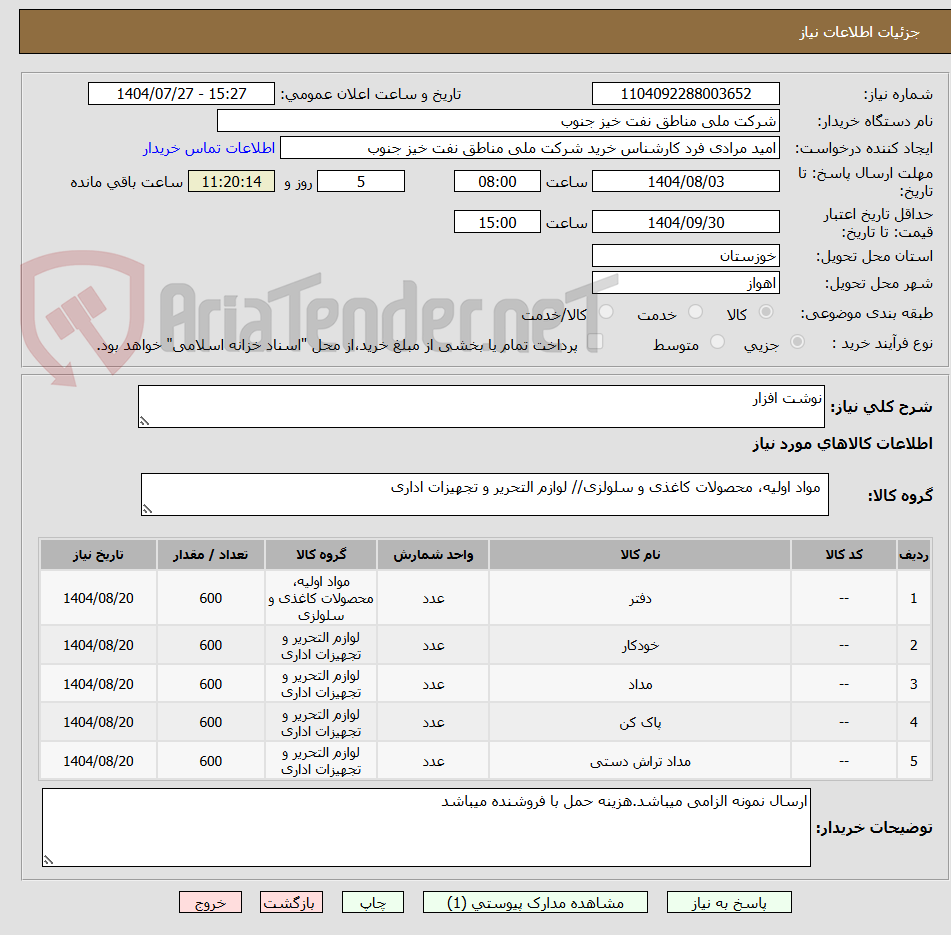
Task: Click the requester field امید مرادی فرد
Action: 529,148
